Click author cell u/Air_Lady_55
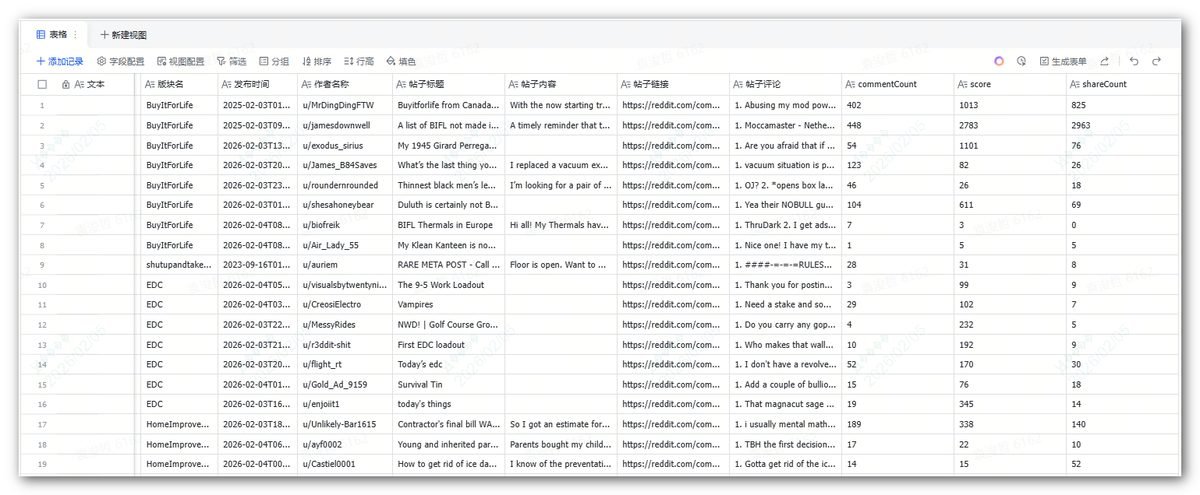 345,245
